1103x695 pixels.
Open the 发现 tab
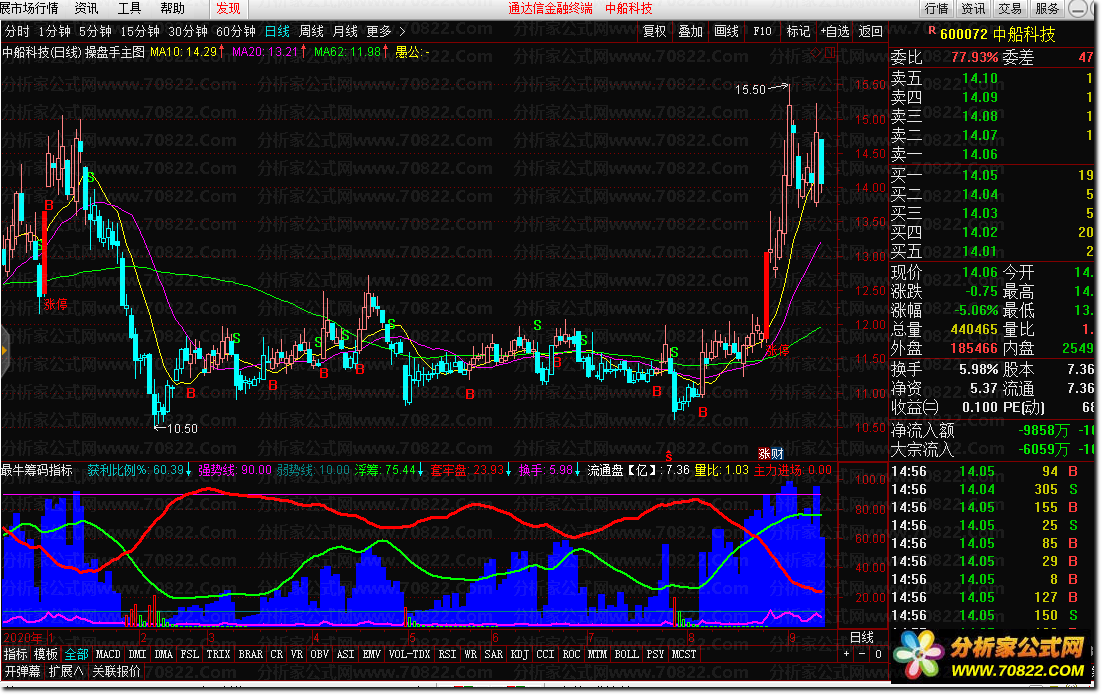[x=228, y=8]
